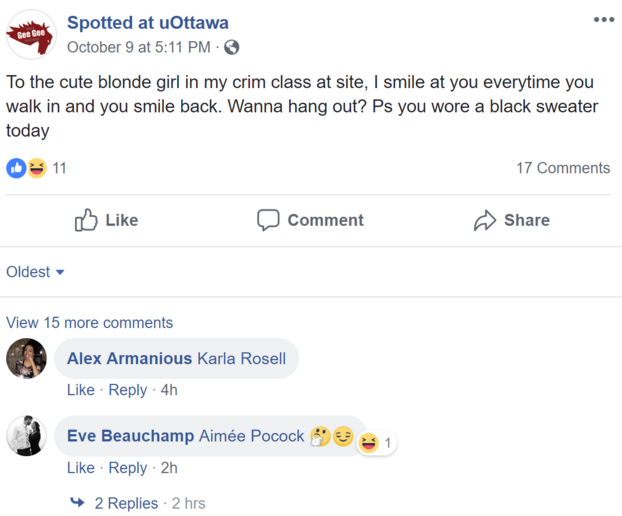Click the laughing haha reaction icon on post

tap(37, 168)
